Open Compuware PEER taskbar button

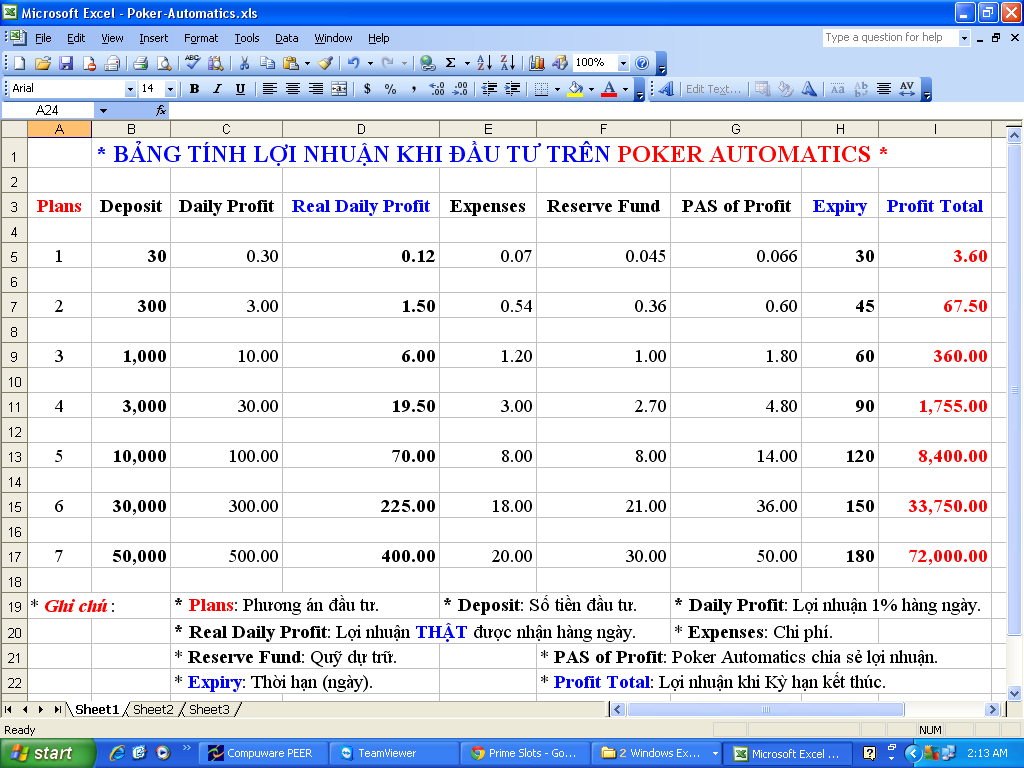pos(263,753)
